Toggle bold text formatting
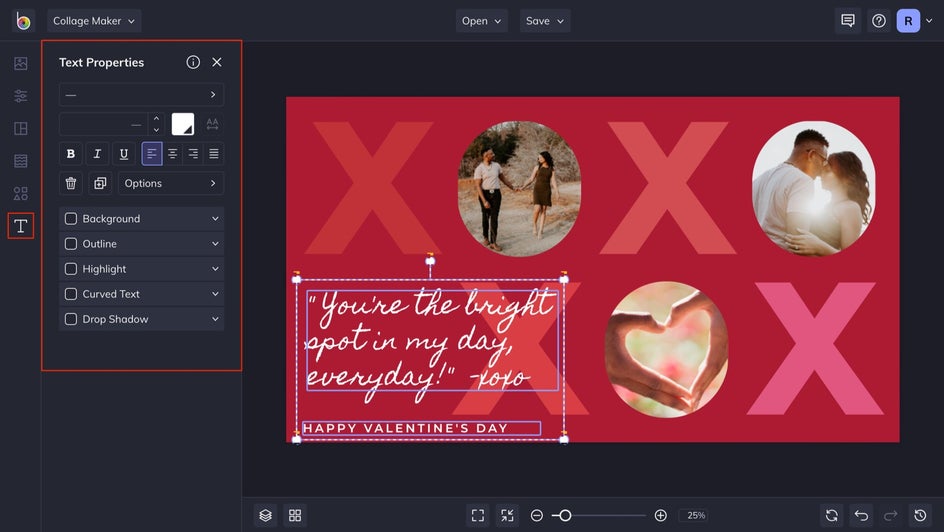Image resolution: width=944 pixels, height=532 pixels. click(x=70, y=153)
